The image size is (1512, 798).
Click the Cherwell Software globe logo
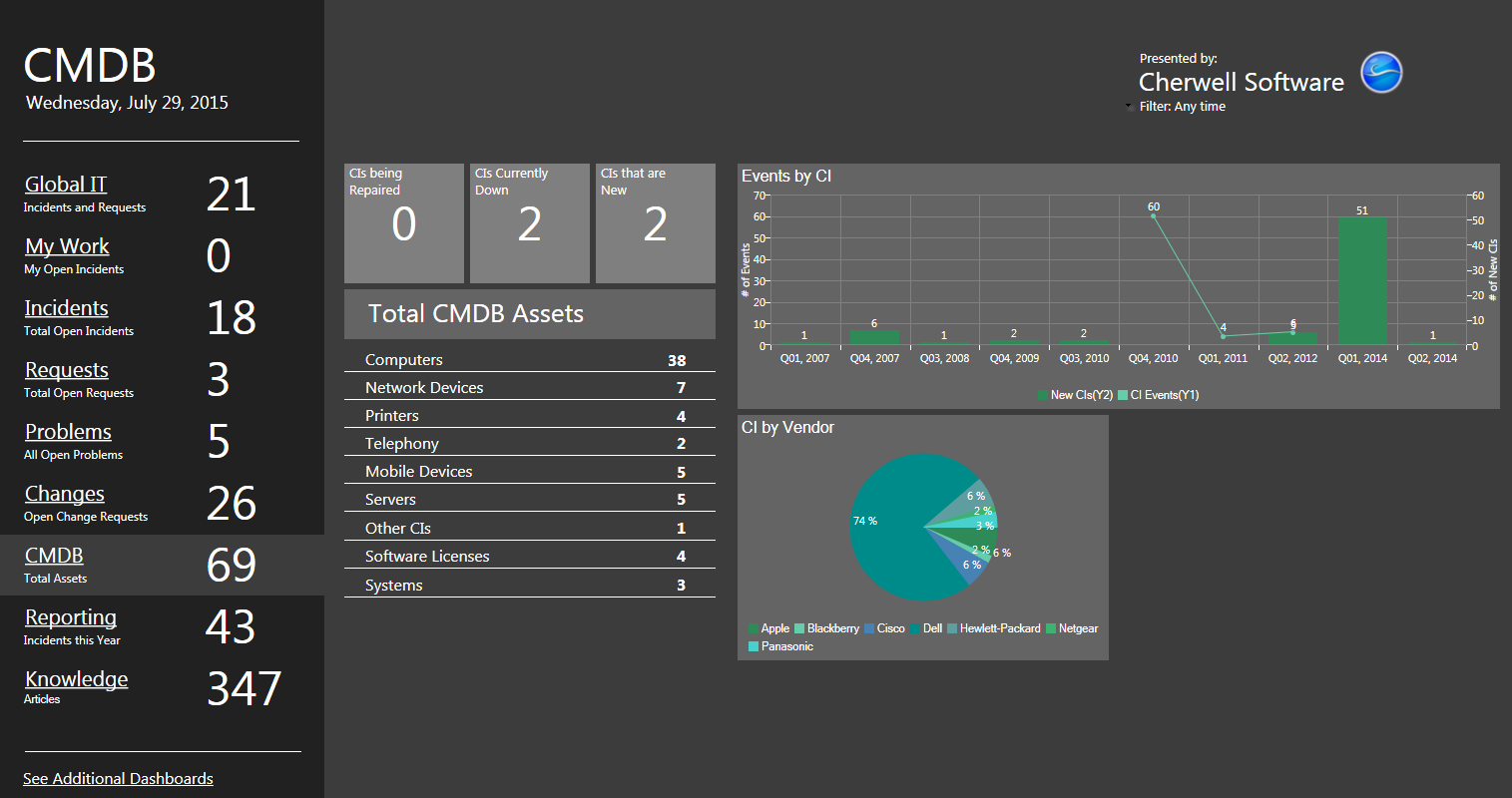(1381, 73)
